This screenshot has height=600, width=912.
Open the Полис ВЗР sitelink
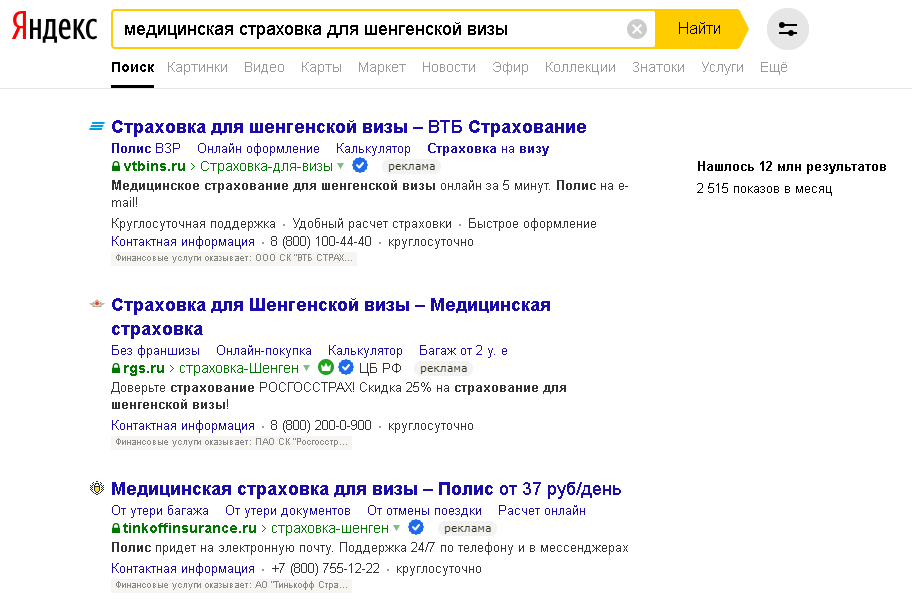(146, 148)
